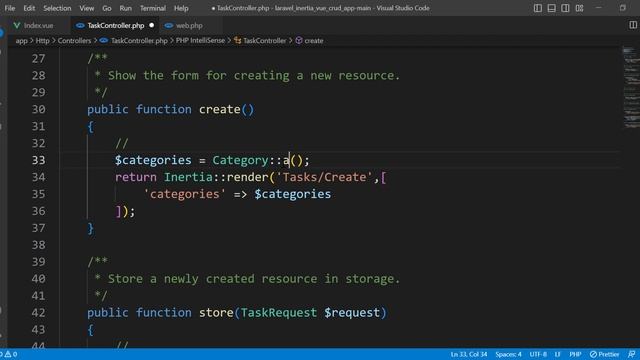
Task: Click the PHP file icon on TaskController.php tab
Action: pyautogui.click(x=80, y=25)
